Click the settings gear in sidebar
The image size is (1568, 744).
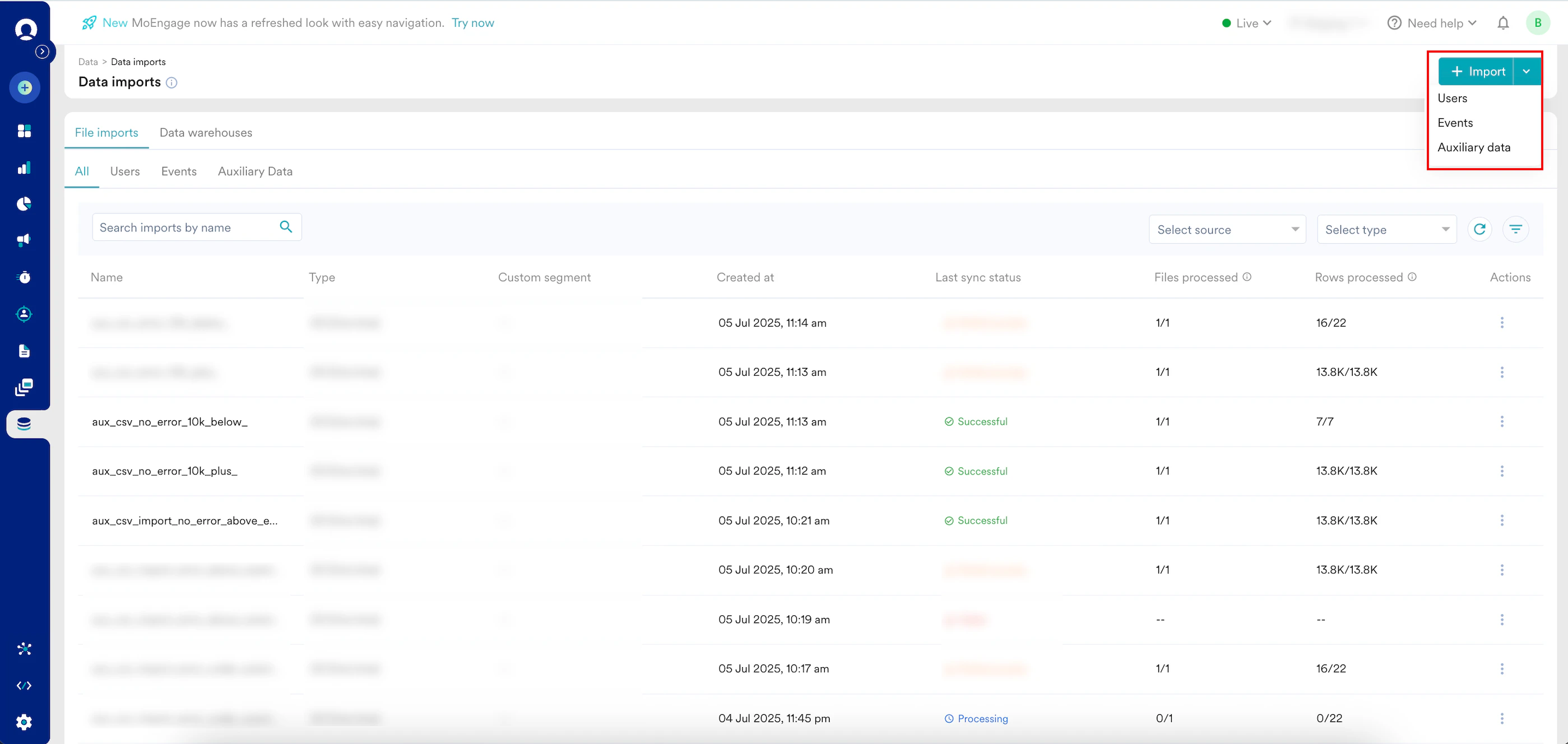pyautogui.click(x=24, y=722)
